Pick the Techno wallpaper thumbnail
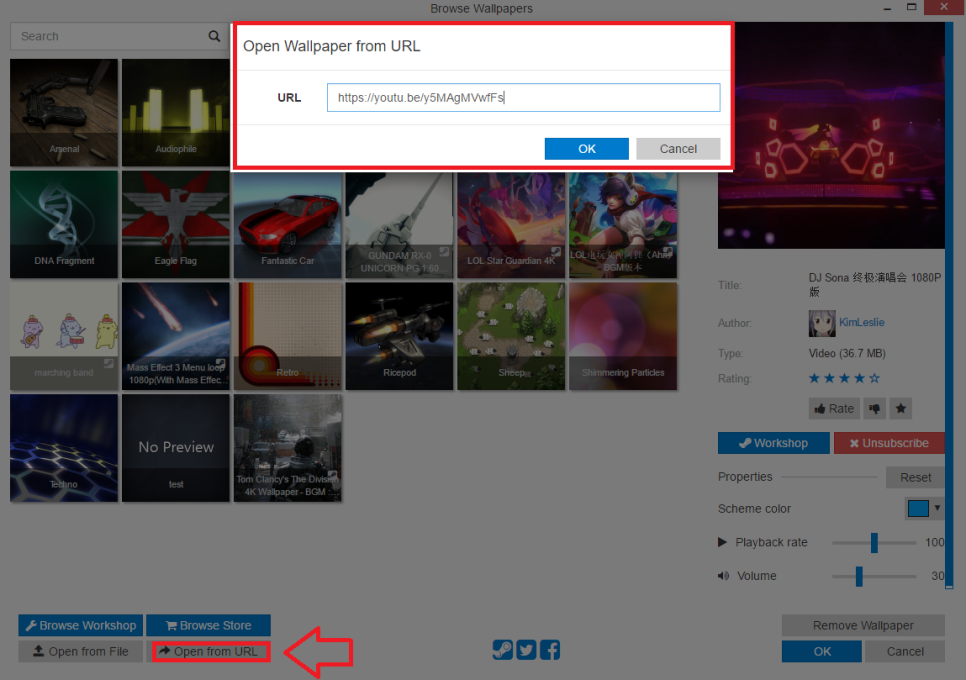Viewport: 966px width, 680px height. [x=64, y=448]
